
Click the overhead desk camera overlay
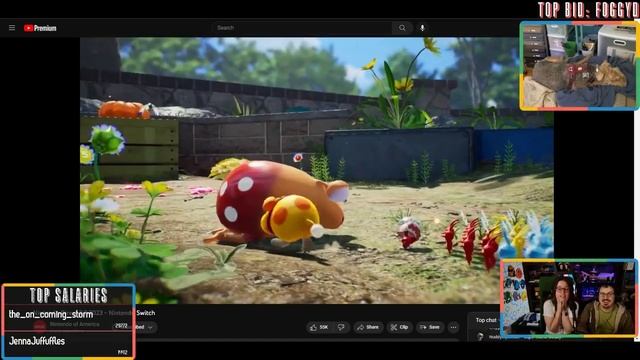579,66
